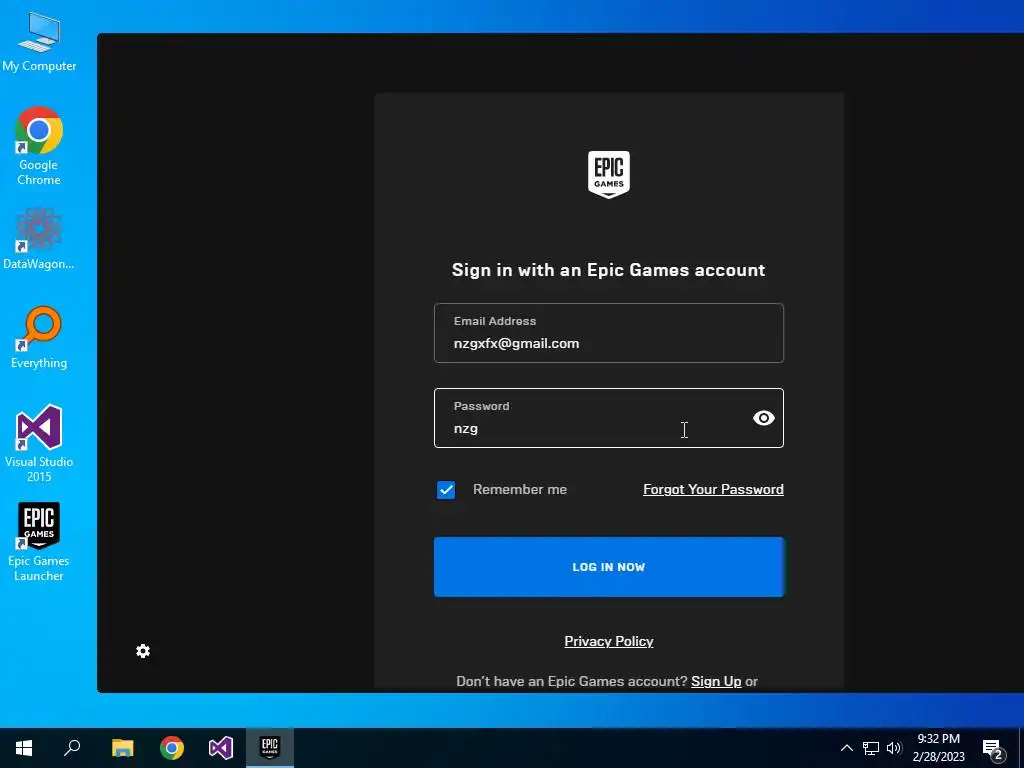Click the Email Address field
The image size is (1024, 768).
click(x=609, y=333)
